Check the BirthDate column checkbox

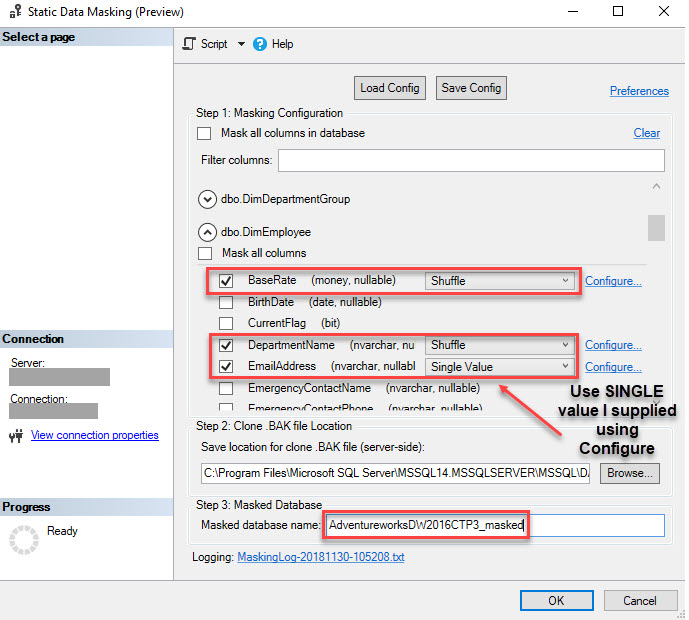pos(226,302)
